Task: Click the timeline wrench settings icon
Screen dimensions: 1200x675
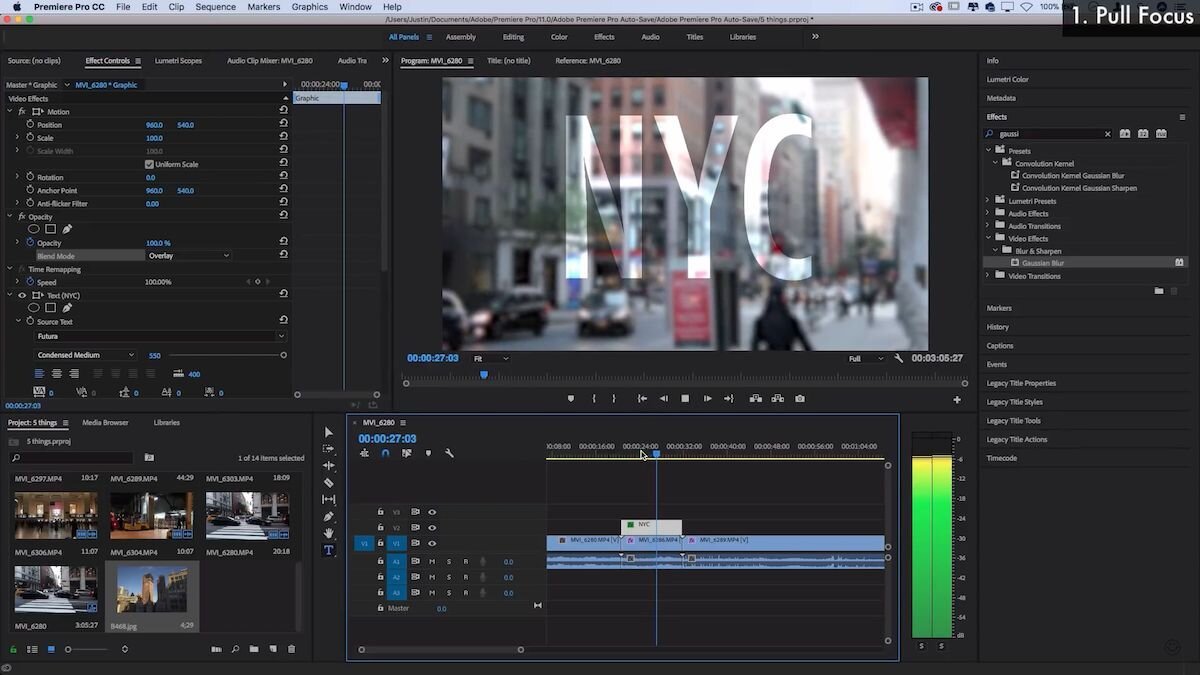Action: tap(449, 453)
